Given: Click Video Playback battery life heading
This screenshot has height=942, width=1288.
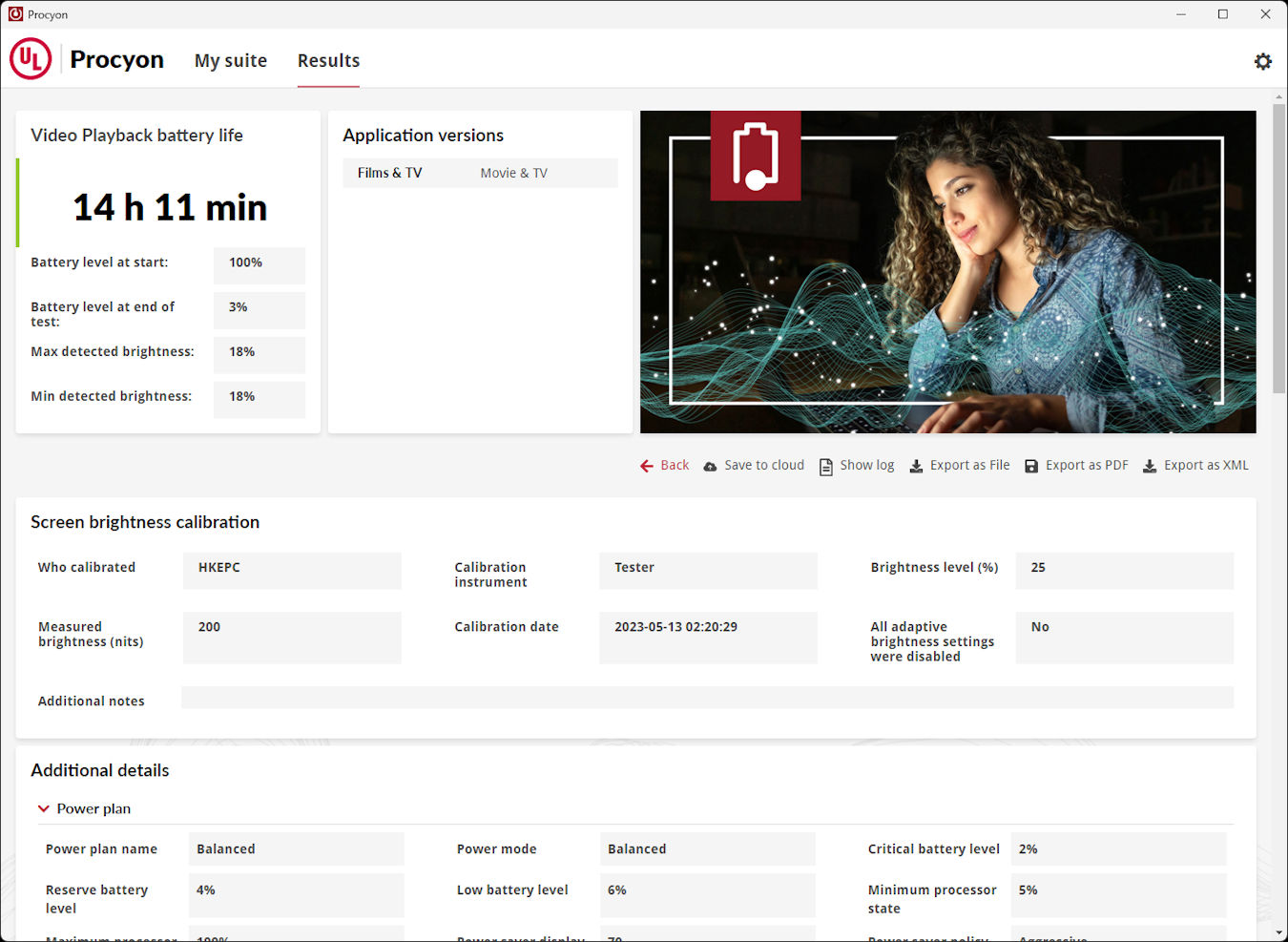Looking at the screenshot, I should [x=136, y=136].
